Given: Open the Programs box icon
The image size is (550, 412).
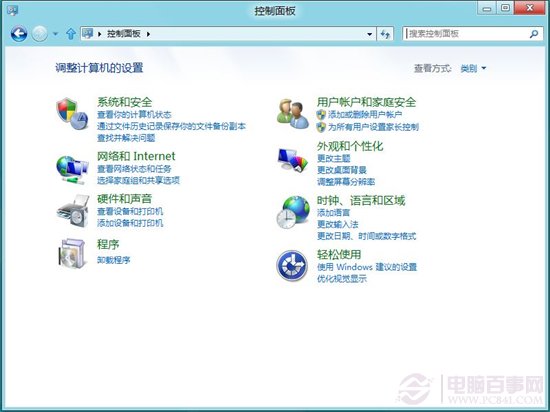Looking at the screenshot, I should (72, 253).
